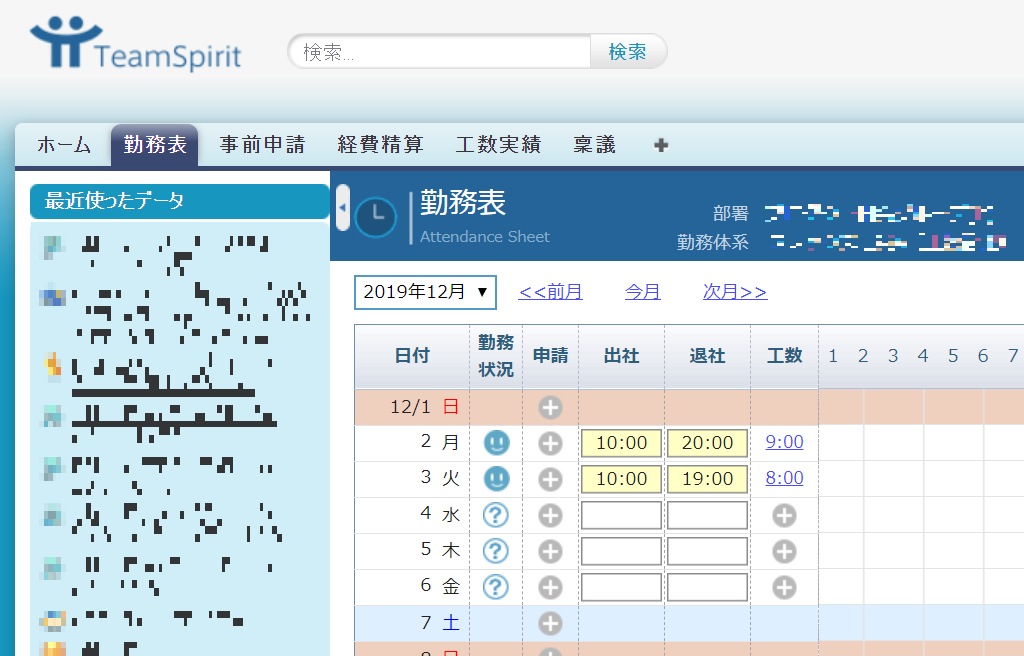Click the empty clock-in field for Wednesday 4

pos(621,515)
